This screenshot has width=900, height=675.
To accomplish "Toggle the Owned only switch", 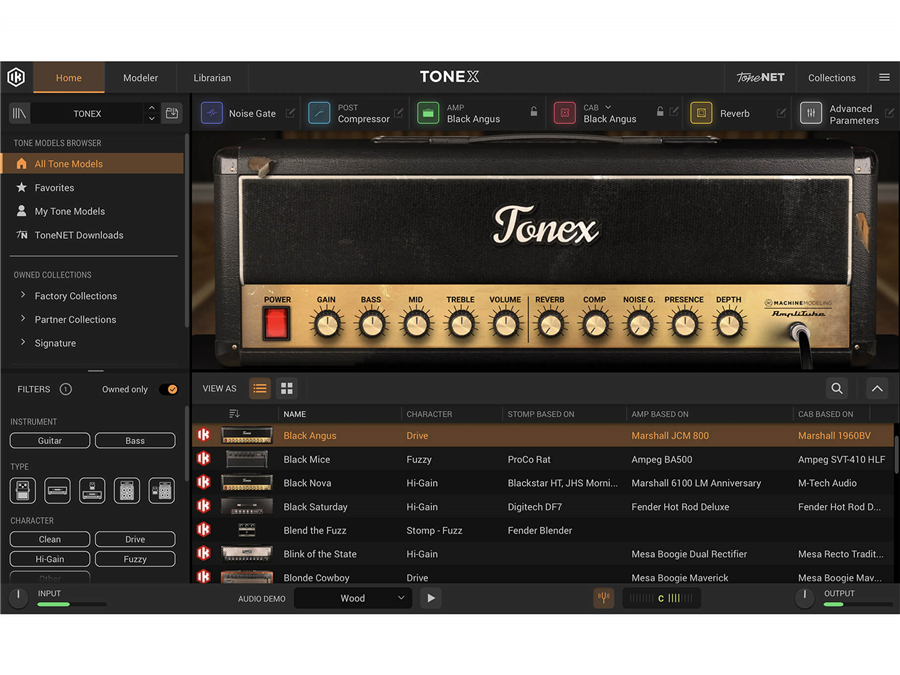I will 171,389.
